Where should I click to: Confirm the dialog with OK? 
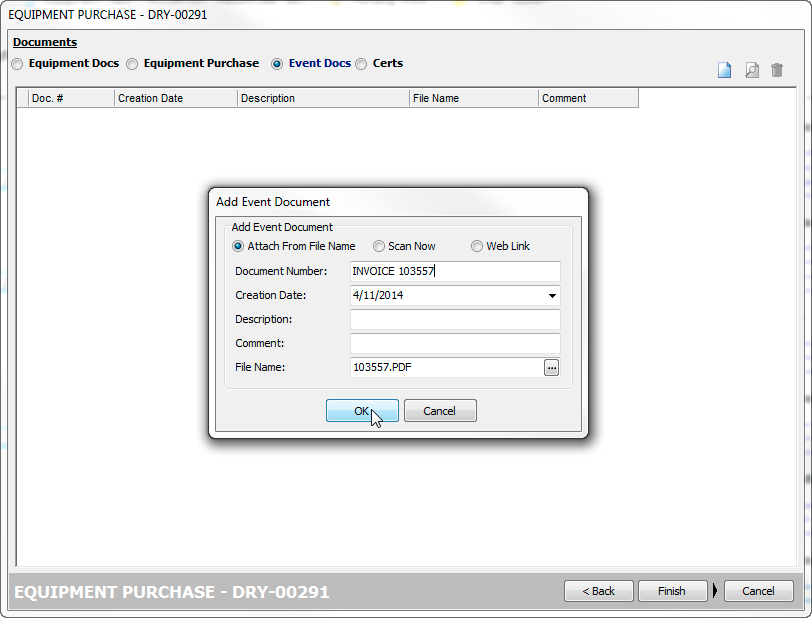pyautogui.click(x=362, y=411)
